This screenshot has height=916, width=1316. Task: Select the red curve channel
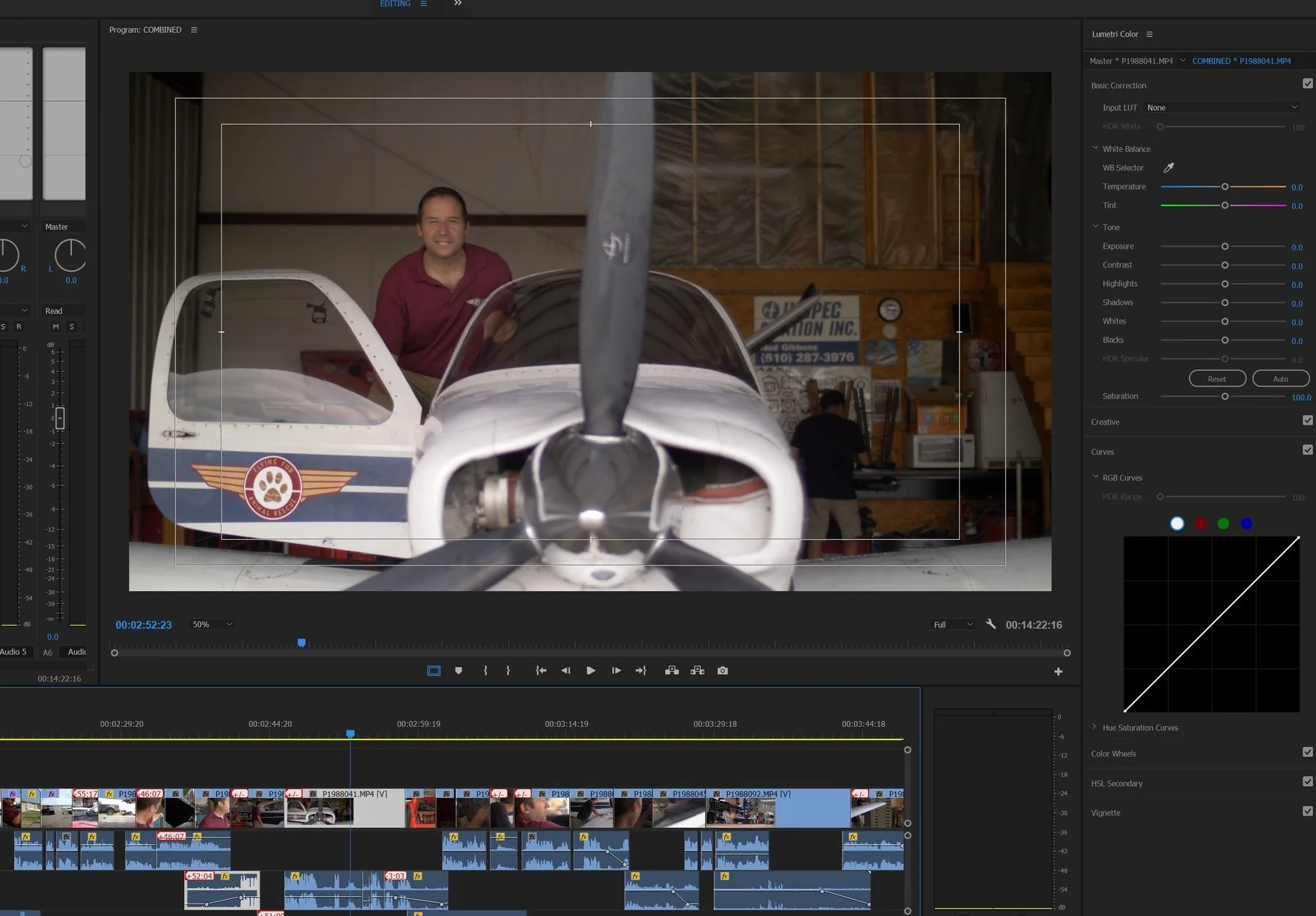(x=1200, y=524)
